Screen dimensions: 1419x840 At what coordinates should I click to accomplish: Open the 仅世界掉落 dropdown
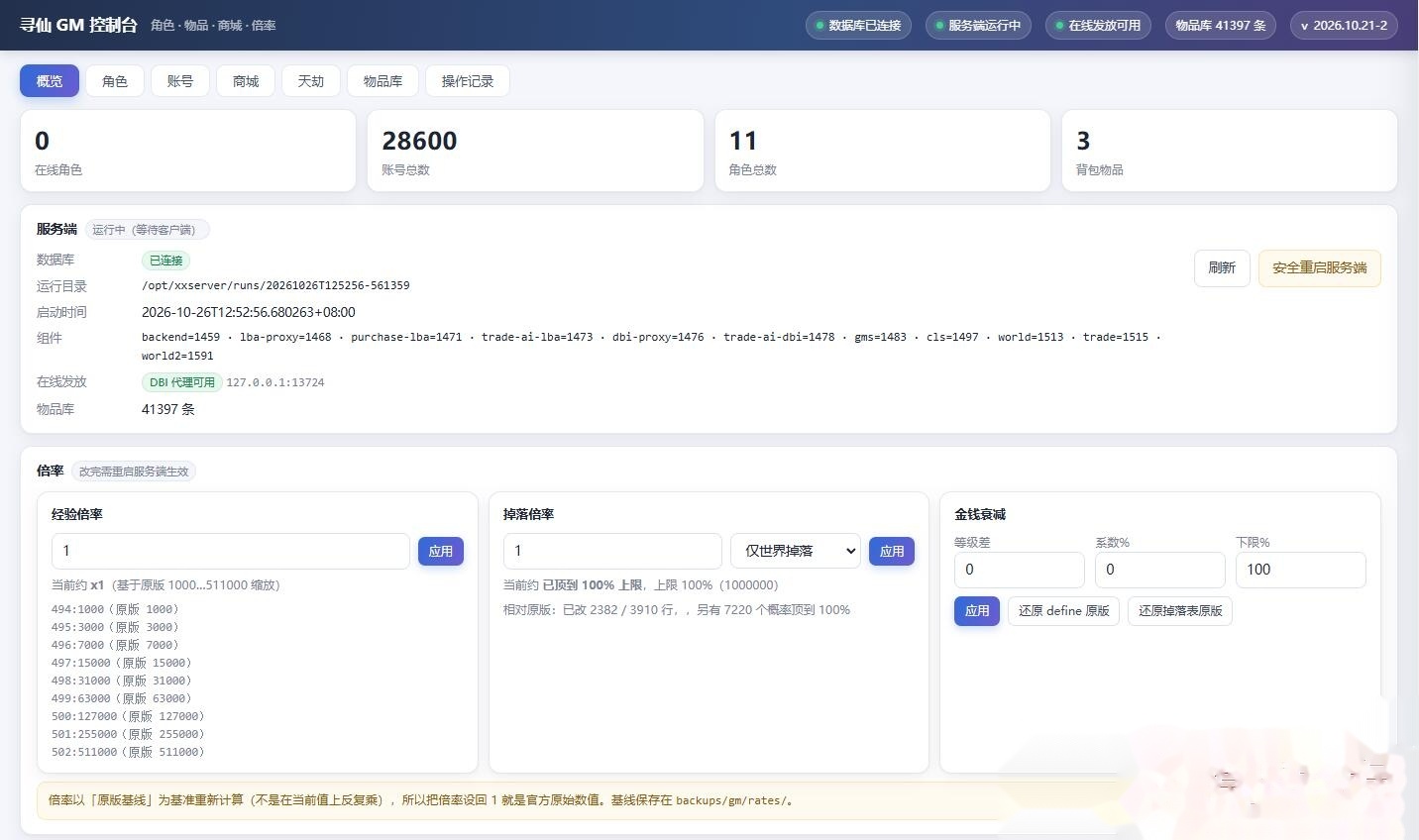click(x=796, y=551)
